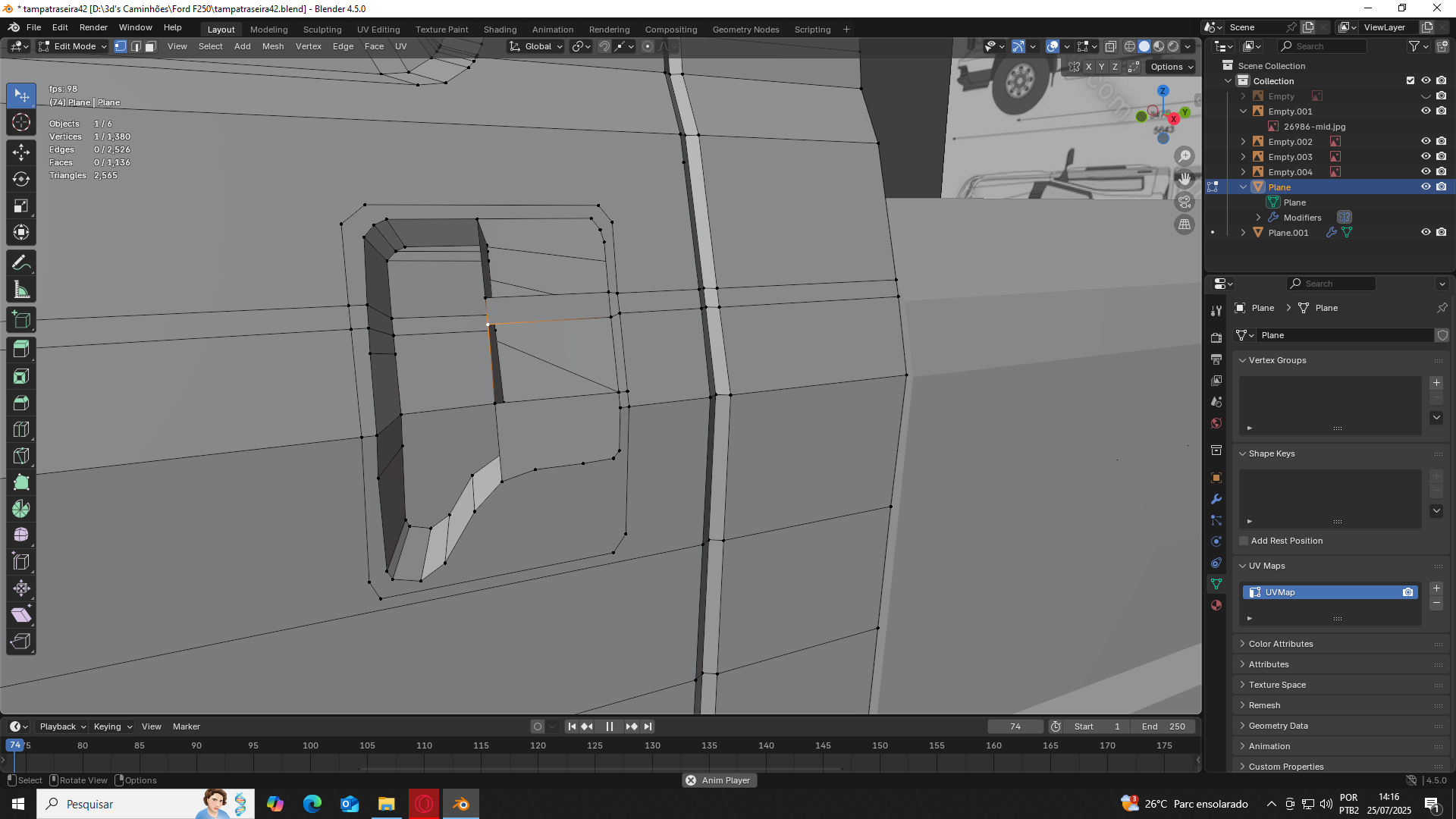Select the Knife tool in toolbar
Viewport: 1456px width, 819px height.
[21, 456]
